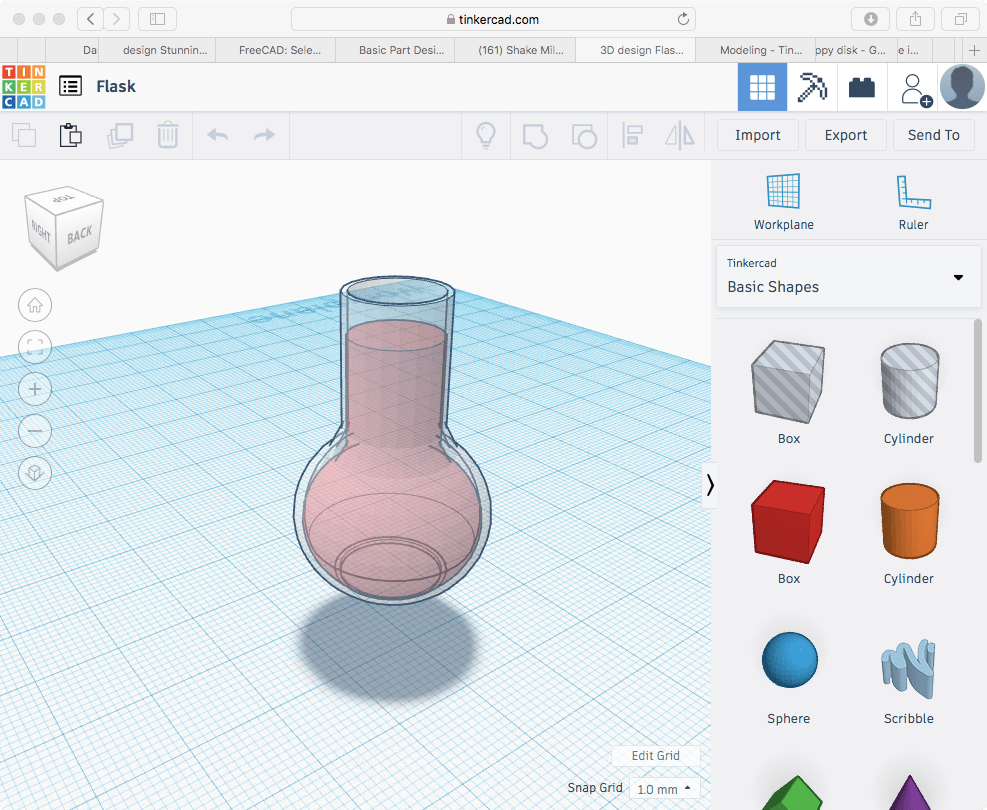Toggle perspective and orthographic view
The image size is (987, 810).
[x=36, y=473]
